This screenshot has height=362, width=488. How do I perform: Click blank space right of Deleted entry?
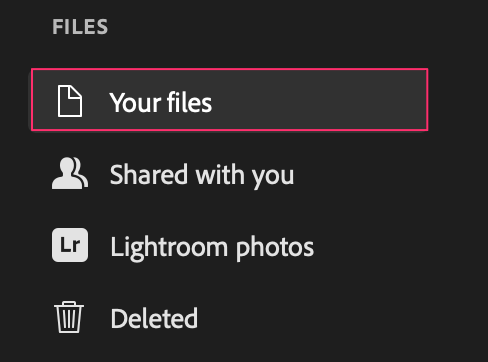tap(313, 318)
